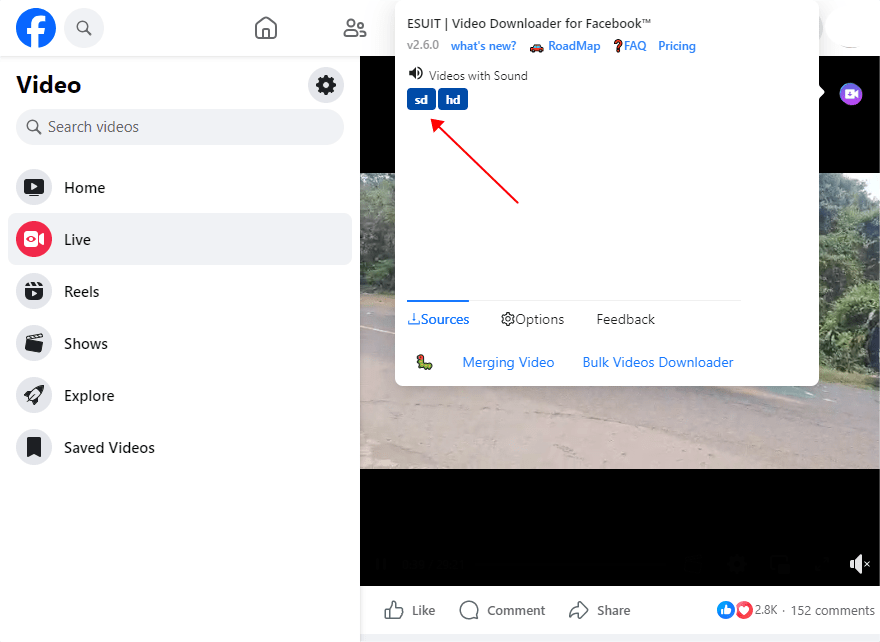Click the caterpillar bug icon
The width and height of the screenshot is (880, 642).
424,362
